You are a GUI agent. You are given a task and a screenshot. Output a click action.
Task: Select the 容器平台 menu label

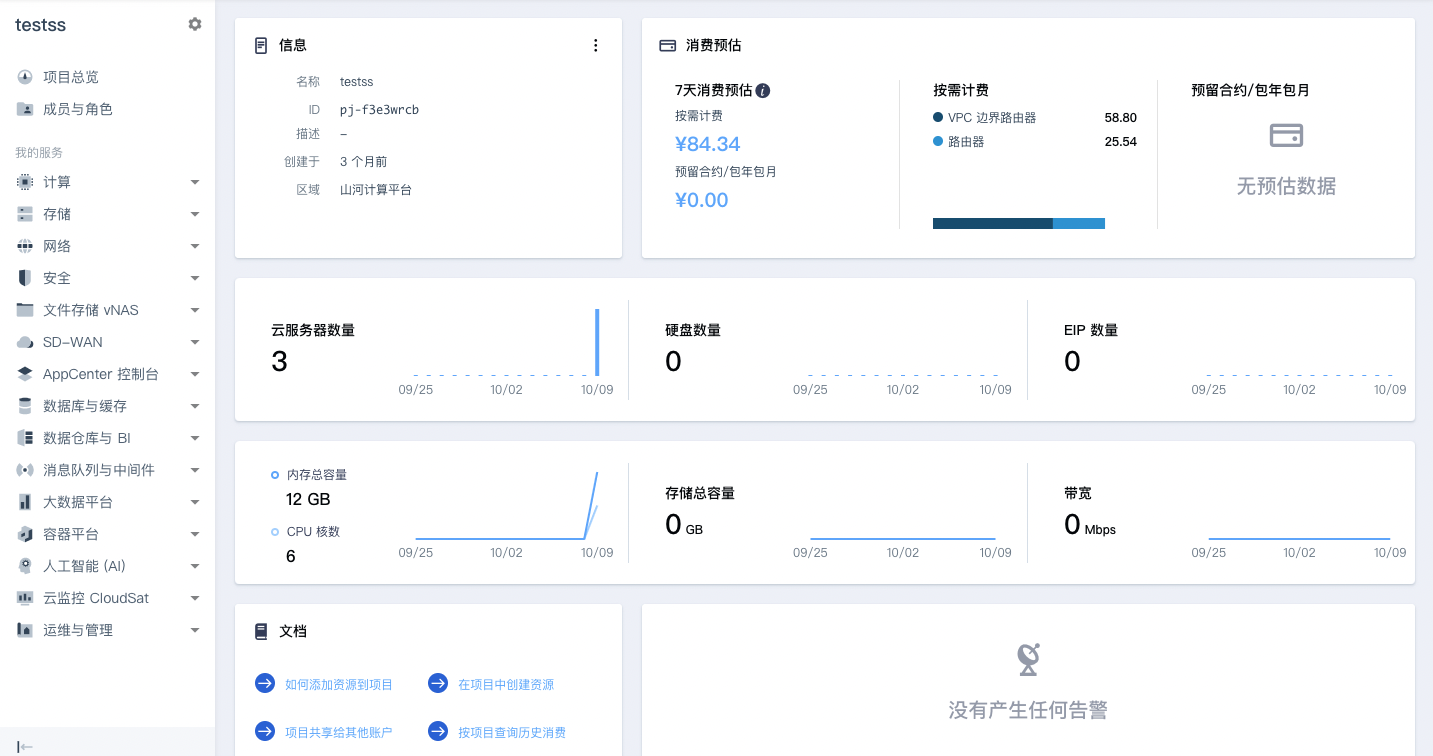(71, 534)
